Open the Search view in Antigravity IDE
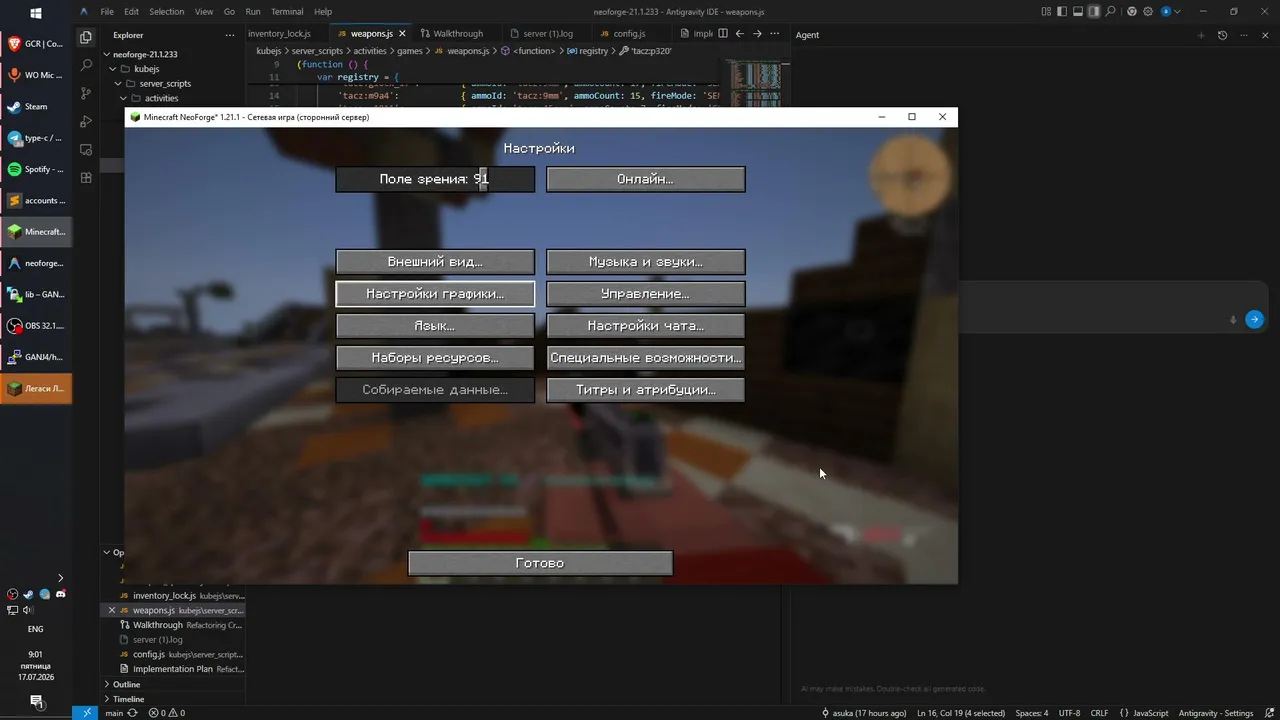The width and height of the screenshot is (1280, 720). click(x=86, y=65)
